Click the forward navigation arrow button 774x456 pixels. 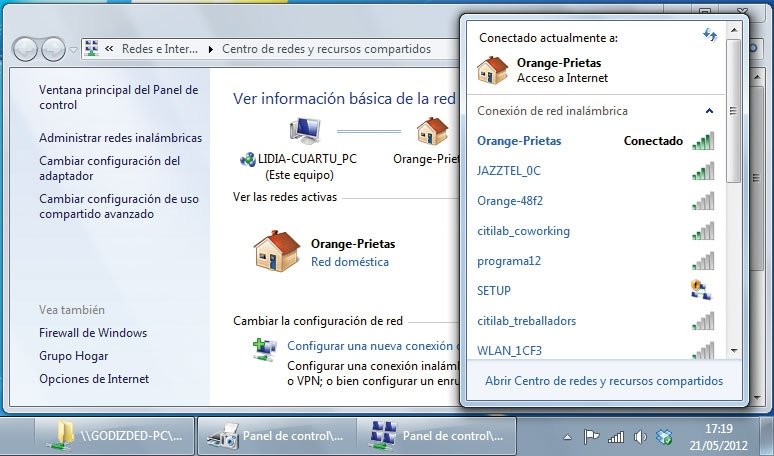53,49
